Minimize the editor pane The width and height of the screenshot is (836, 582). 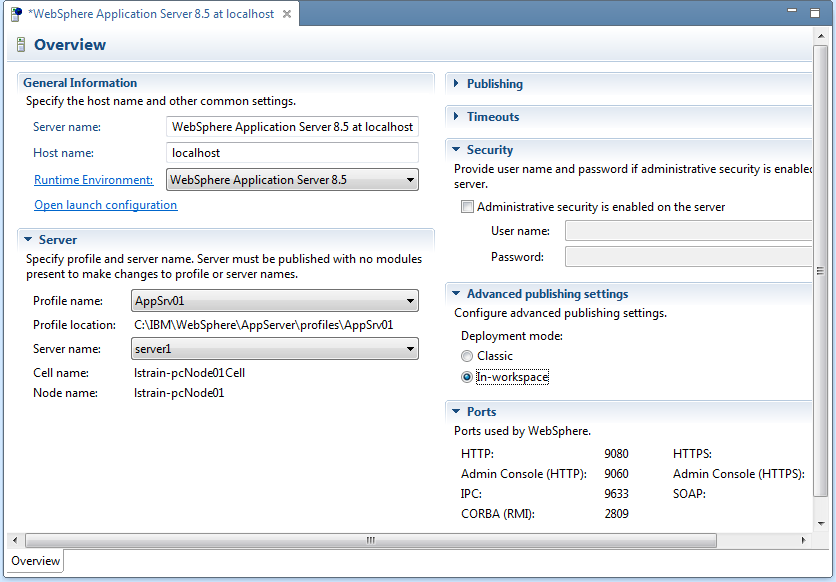[793, 13]
